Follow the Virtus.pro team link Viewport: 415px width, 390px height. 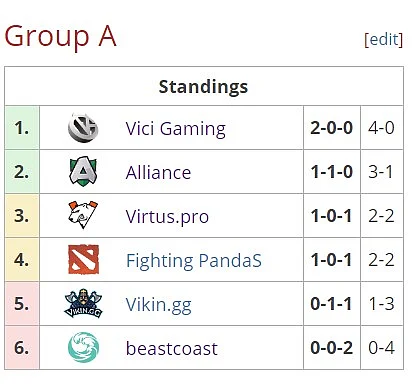(167, 217)
